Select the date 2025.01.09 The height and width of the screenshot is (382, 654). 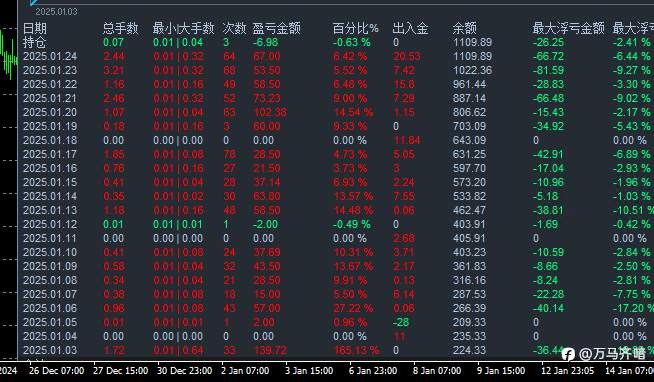(x=50, y=266)
